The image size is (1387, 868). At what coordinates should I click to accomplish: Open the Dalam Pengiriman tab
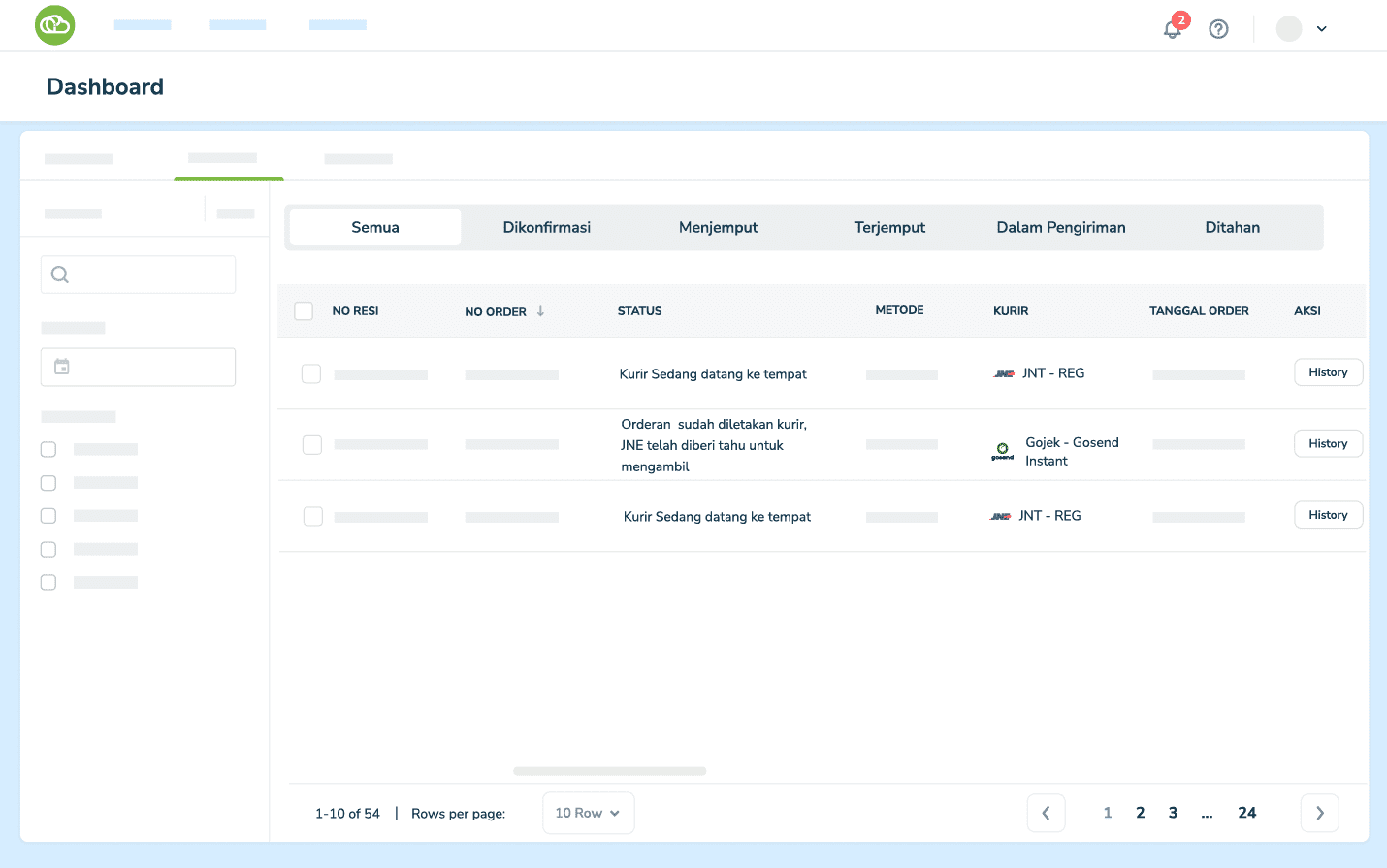pyautogui.click(x=1060, y=227)
